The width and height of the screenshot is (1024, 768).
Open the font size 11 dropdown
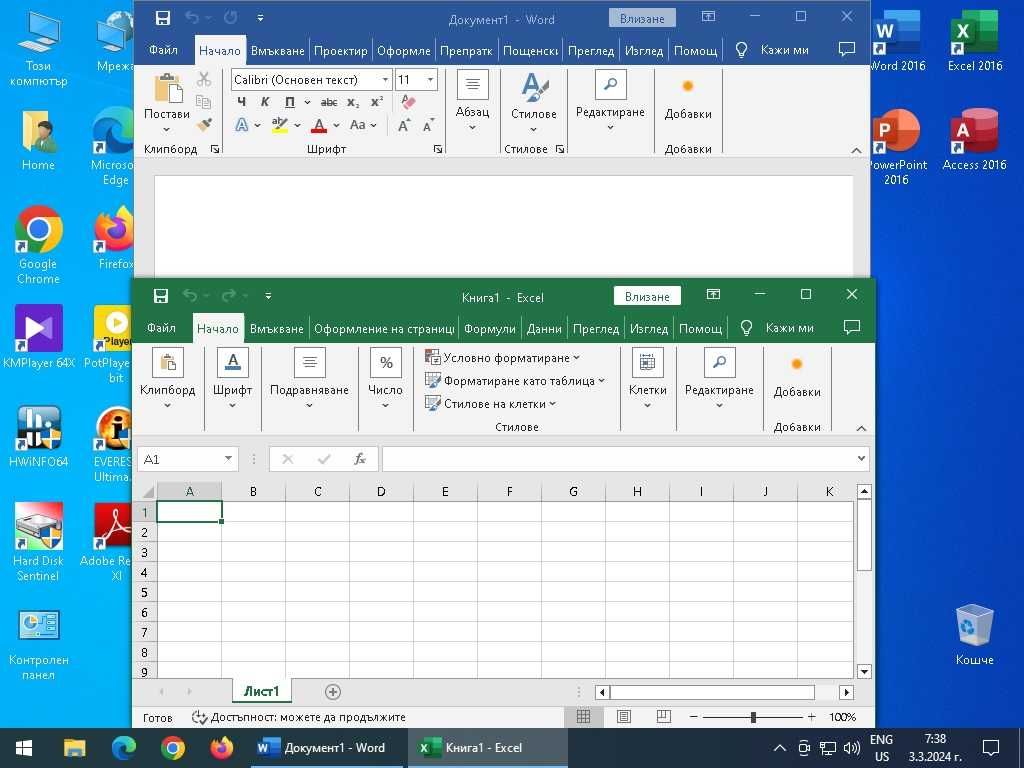[430, 80]
